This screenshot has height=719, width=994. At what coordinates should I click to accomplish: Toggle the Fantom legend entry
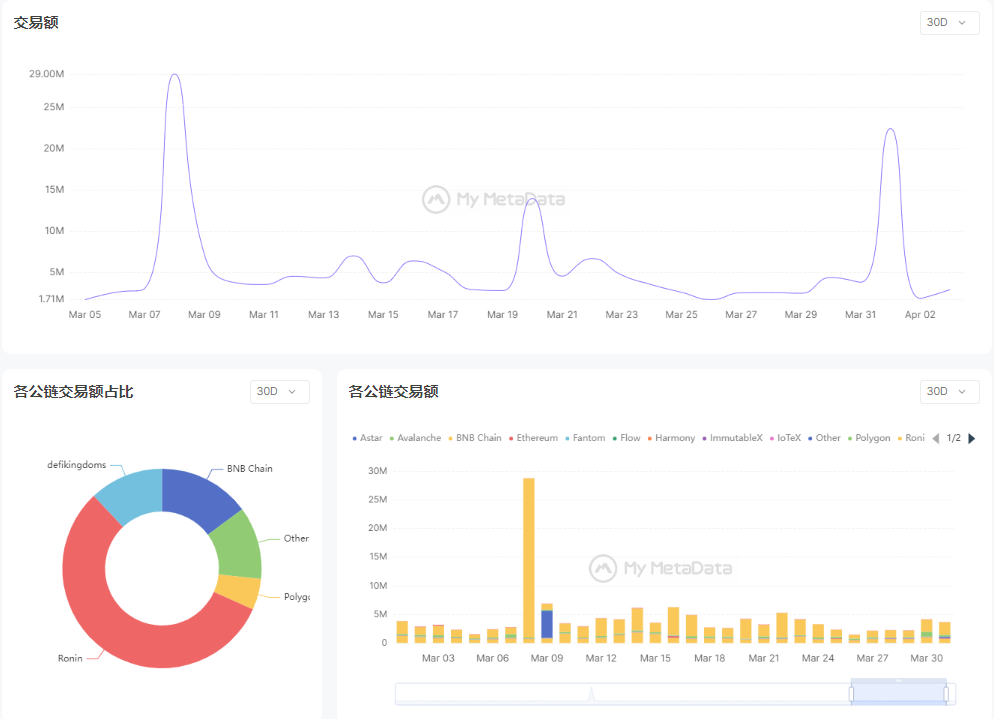[585, 438]
